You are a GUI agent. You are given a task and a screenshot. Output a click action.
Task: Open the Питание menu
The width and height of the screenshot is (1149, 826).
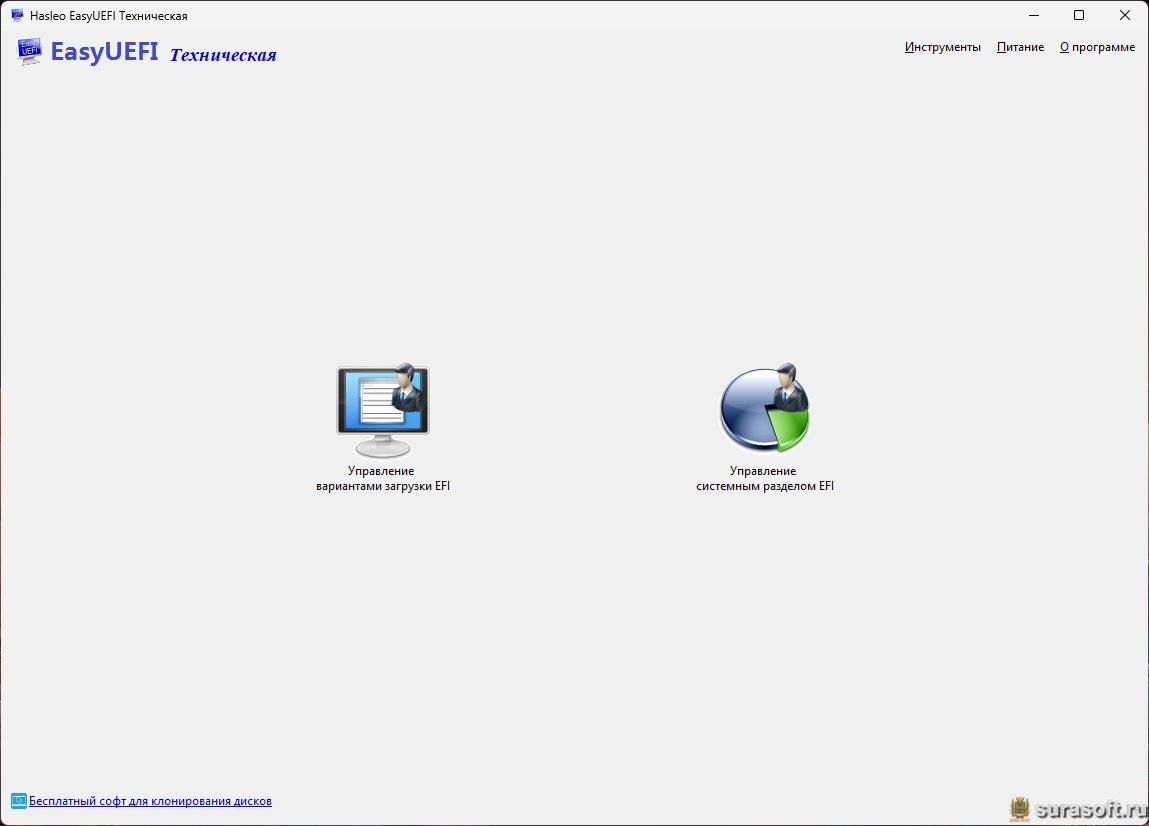(1020, 47)
